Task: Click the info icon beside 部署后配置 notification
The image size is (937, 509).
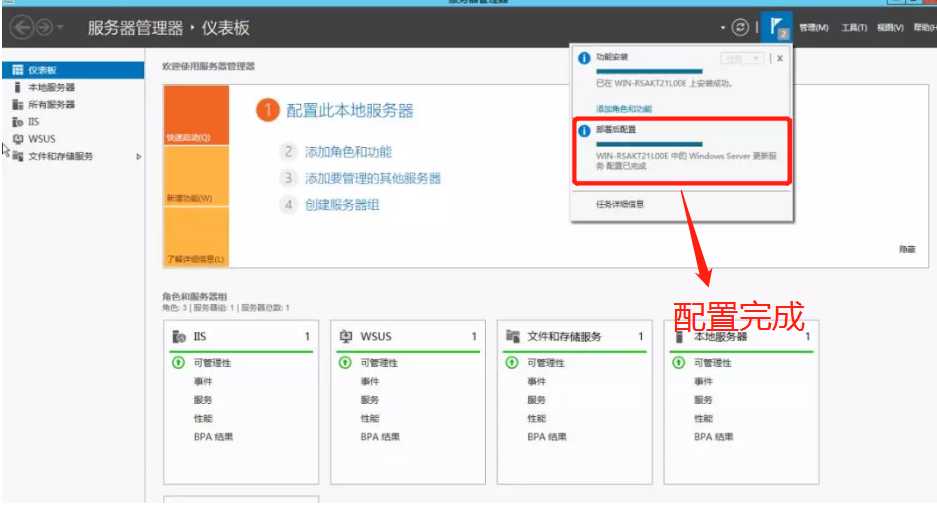Action: (x=584, y=131)
